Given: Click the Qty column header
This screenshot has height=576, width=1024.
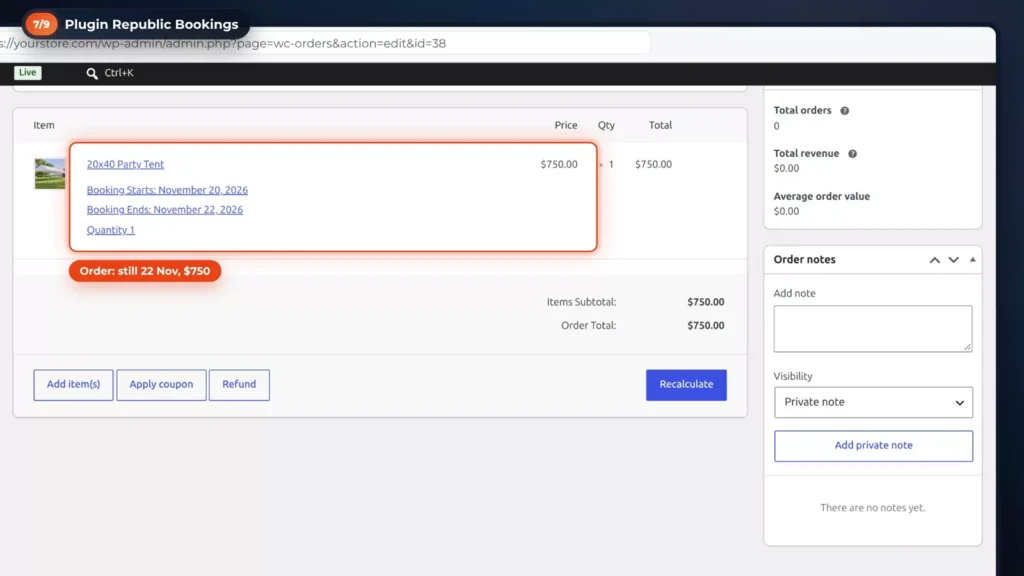Looking at the screenshot, I should click(606, 125).
